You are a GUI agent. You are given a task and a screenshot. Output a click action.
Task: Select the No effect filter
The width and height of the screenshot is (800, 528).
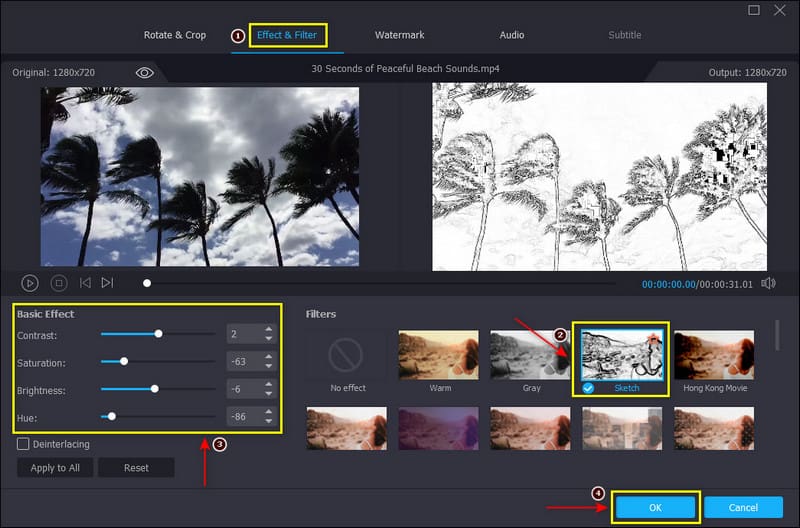click(x=345, y=356)
